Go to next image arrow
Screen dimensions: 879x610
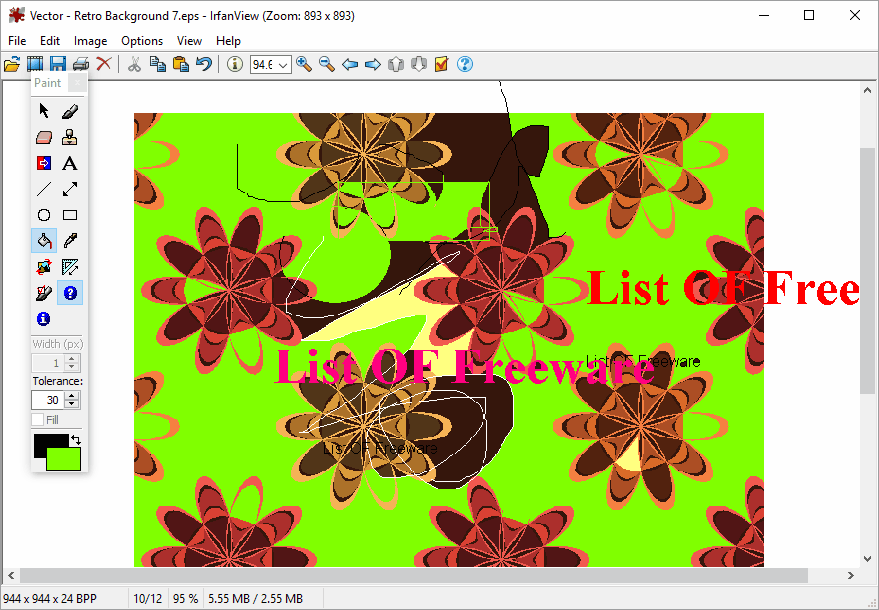tap(373, 64)
